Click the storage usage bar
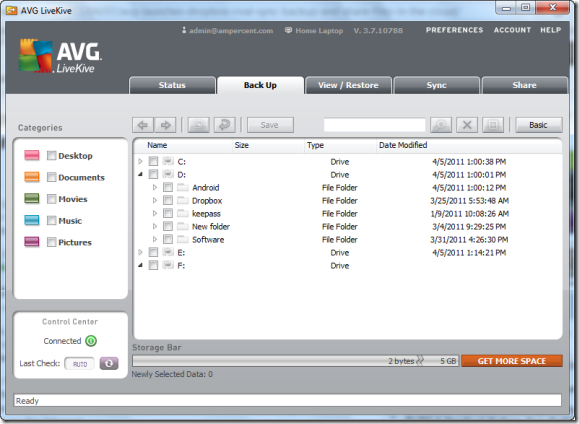Screen dimensions: 579x424 pos(295,361)
